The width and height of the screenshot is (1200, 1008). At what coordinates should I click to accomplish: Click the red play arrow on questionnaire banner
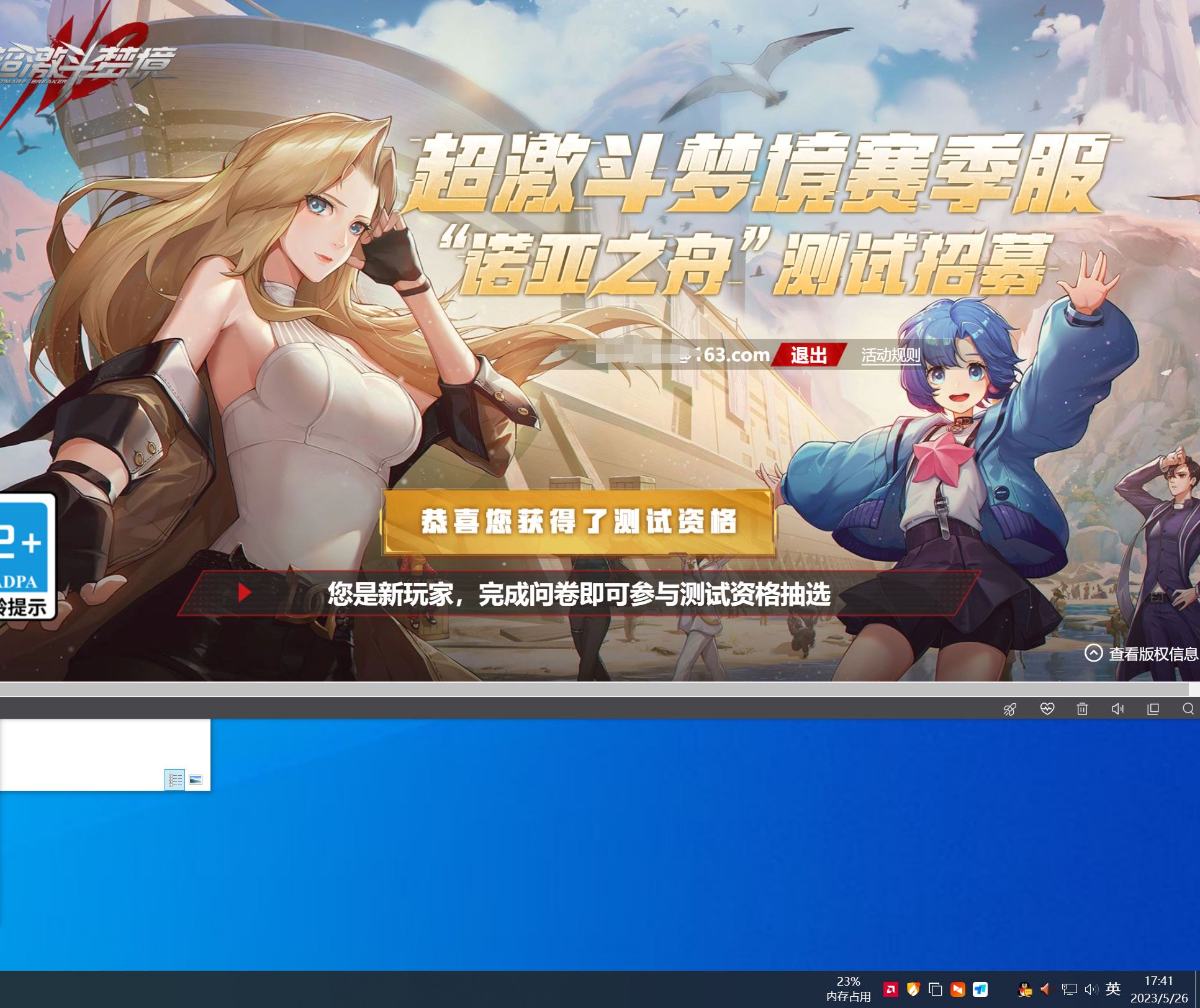click(x=245, y=592)
